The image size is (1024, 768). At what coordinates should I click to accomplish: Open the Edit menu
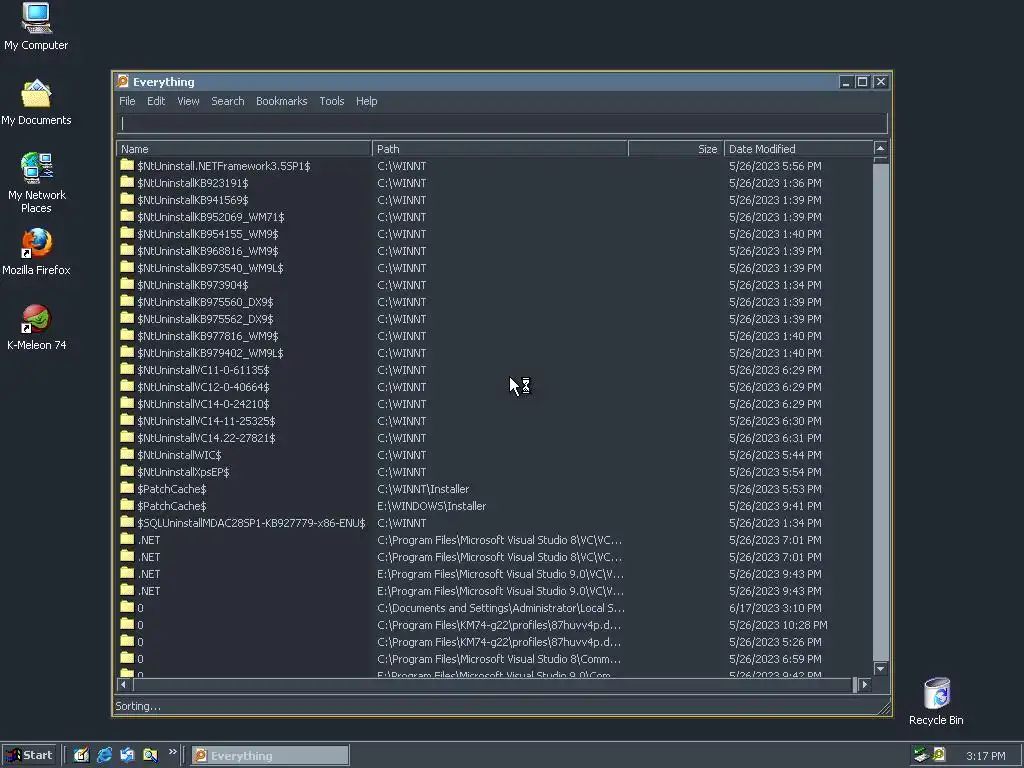pos(156,101)
